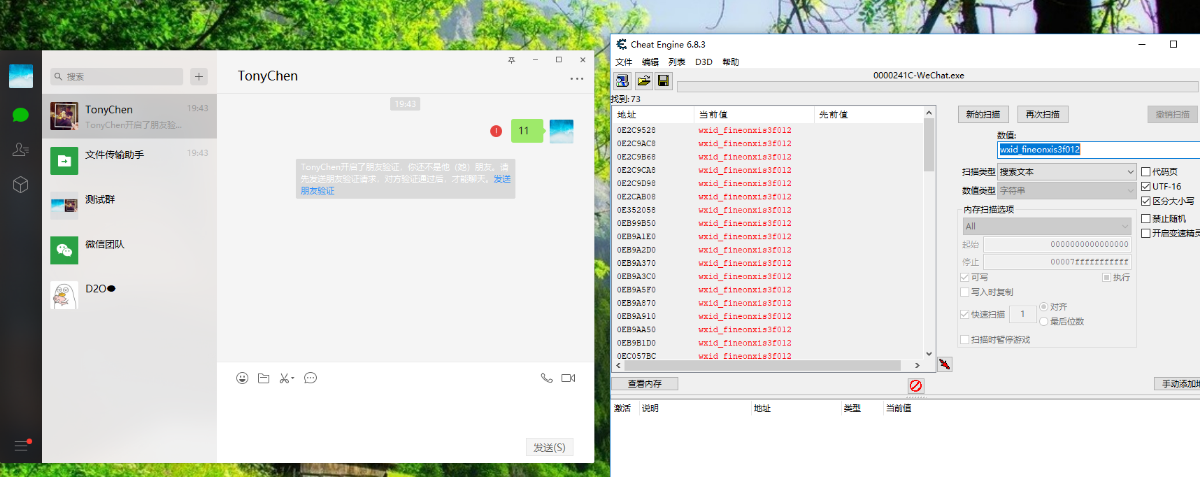Open chat info three-dots menu
The image size is (1200, 477).
tap(576, 78)
